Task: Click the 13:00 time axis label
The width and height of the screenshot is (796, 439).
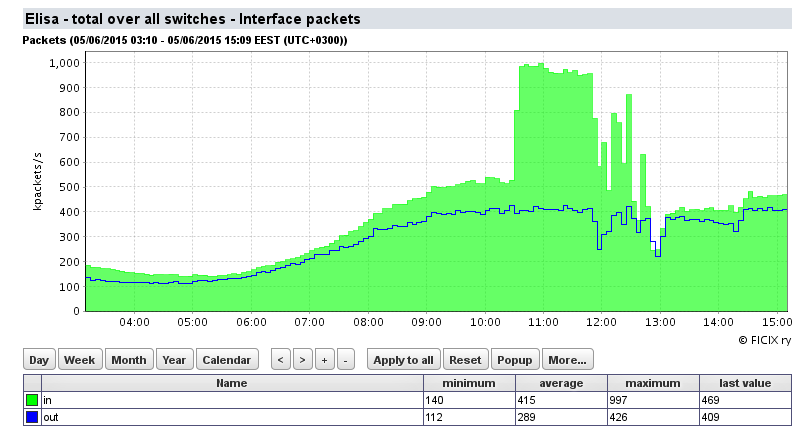Action: point(660,322)
